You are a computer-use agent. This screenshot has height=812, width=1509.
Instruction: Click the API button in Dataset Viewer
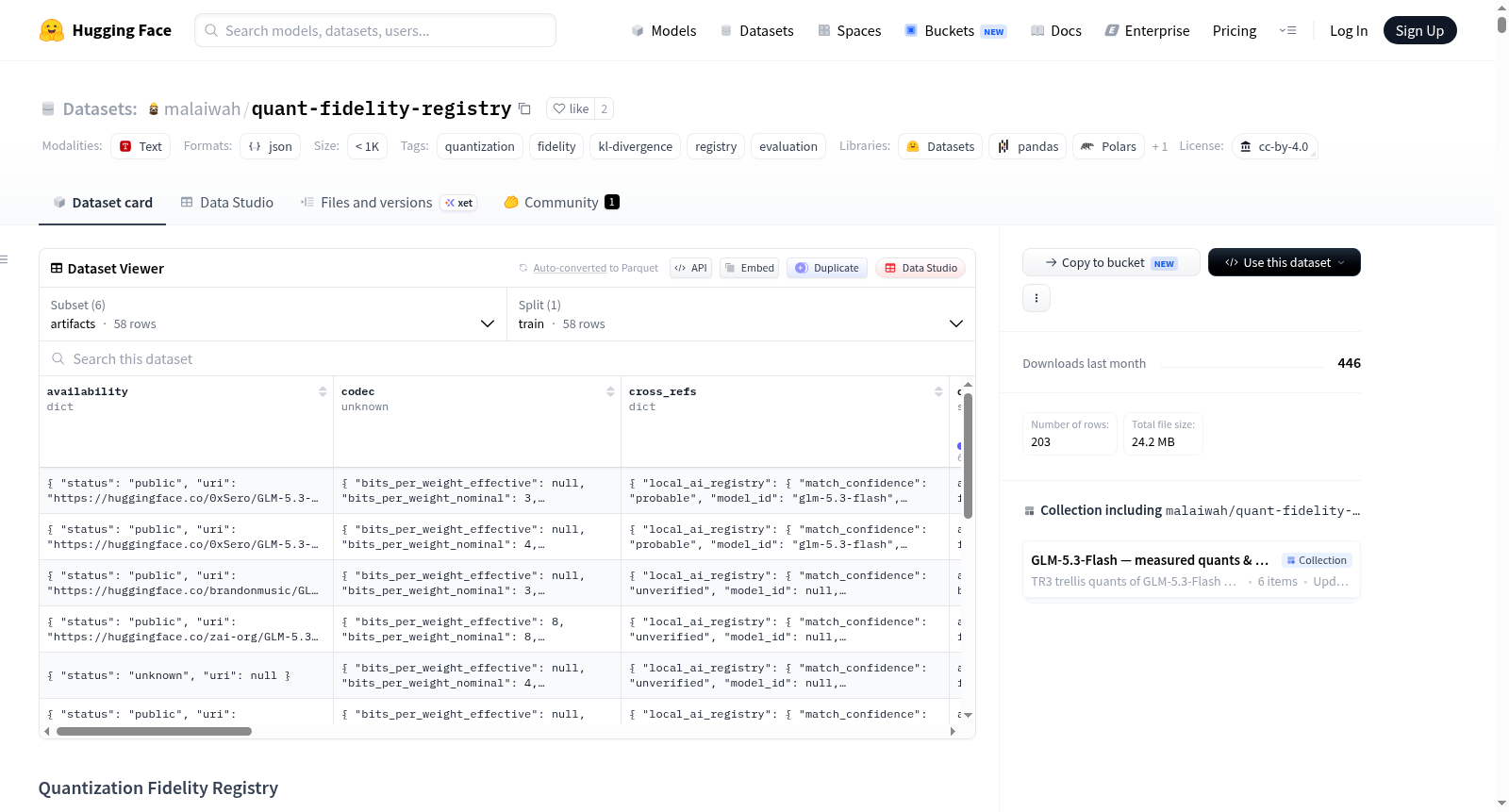tap(690, 268)
